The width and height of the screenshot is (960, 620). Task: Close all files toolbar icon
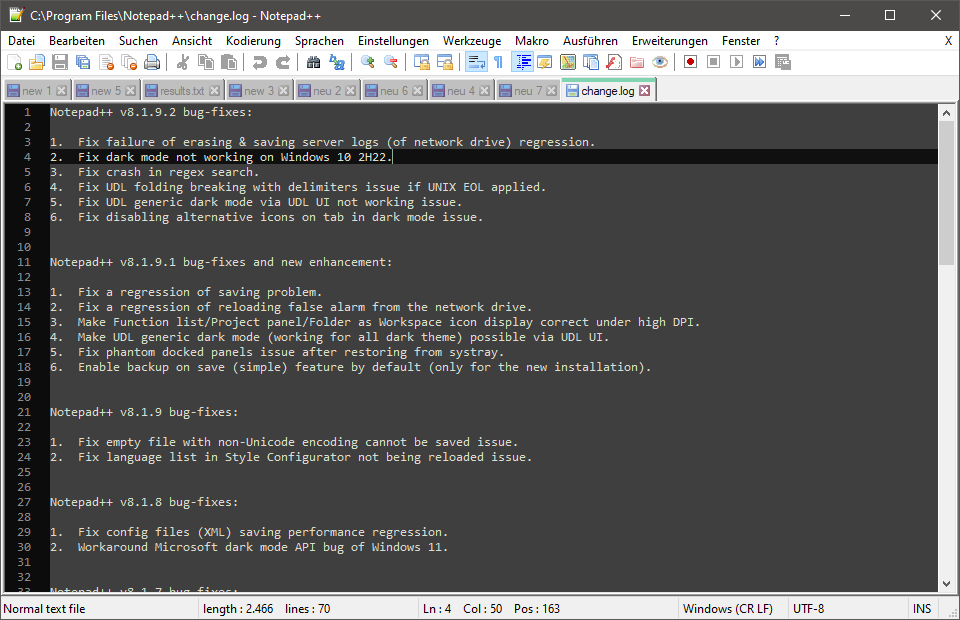[129, 62]
